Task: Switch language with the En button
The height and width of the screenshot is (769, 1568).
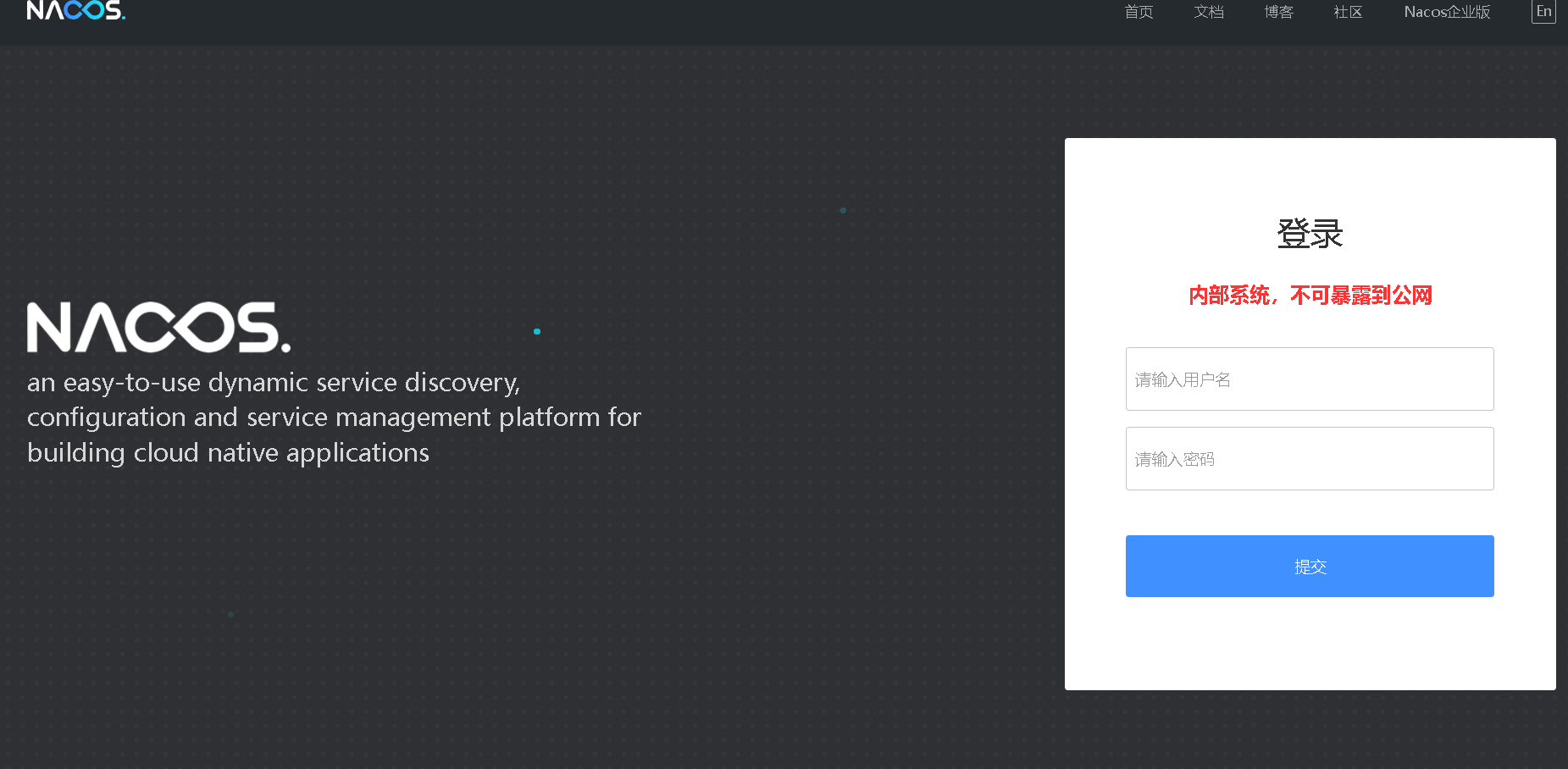Action: coord(1543,11)
